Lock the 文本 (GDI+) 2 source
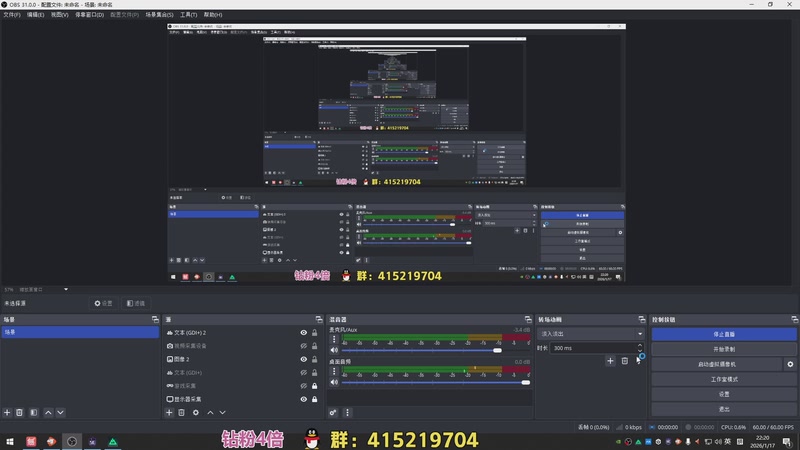Image resolution: width=800 pixels, height=450 pixels. [x=315, y=333]
